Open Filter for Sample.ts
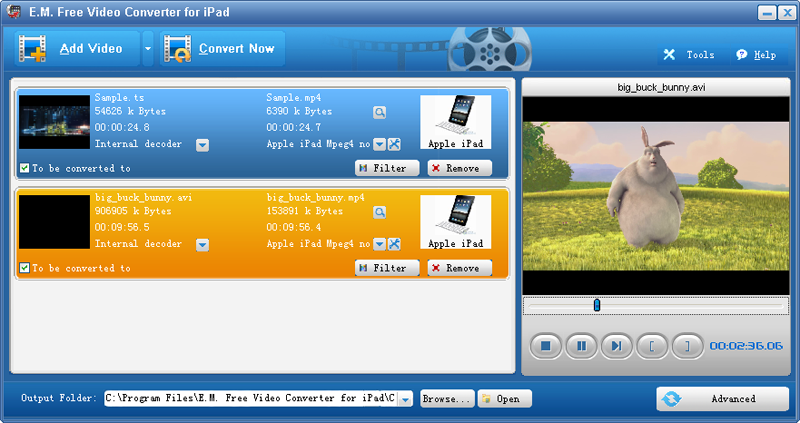 click(387, 168)
